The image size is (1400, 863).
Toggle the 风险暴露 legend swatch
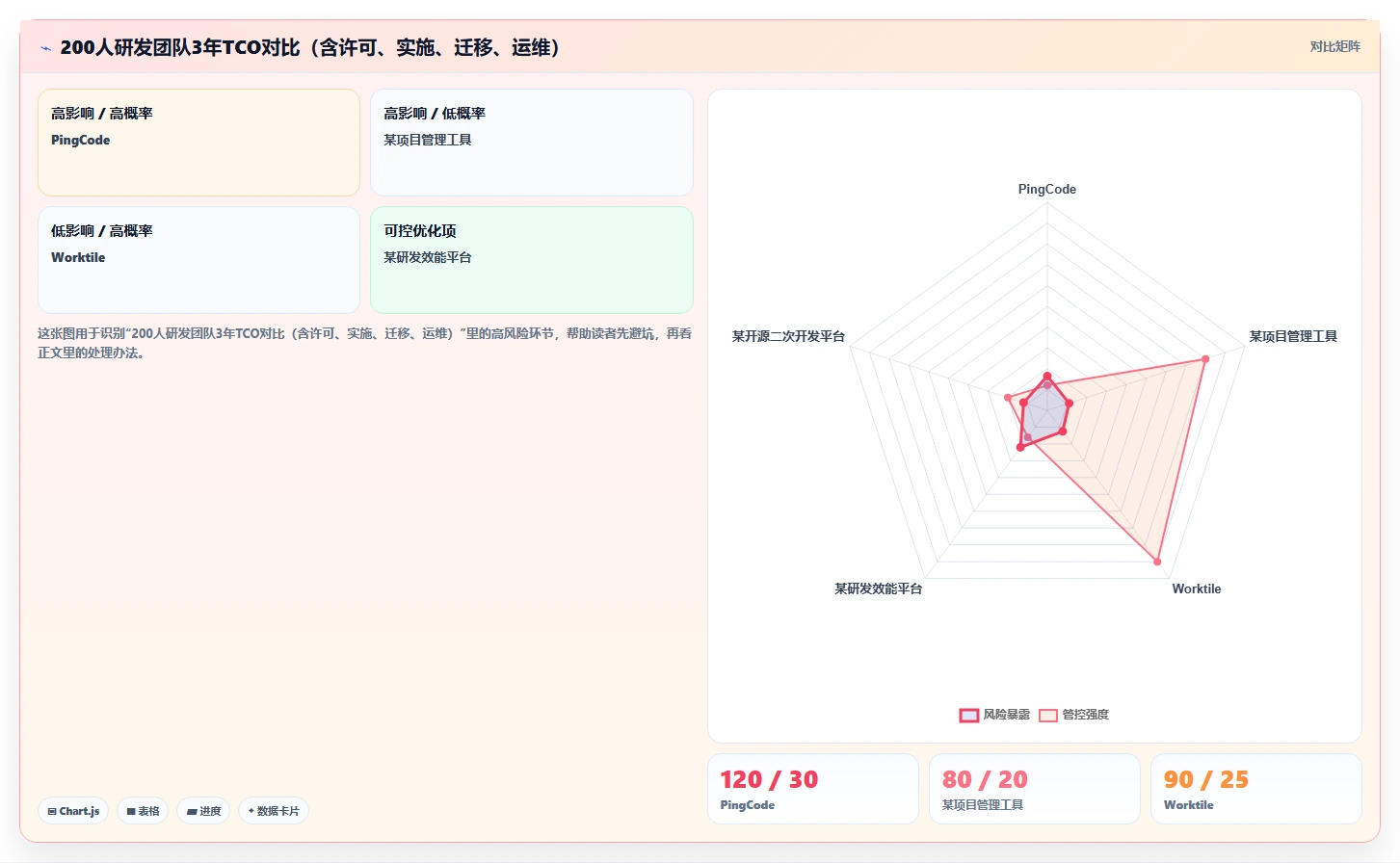969,715
